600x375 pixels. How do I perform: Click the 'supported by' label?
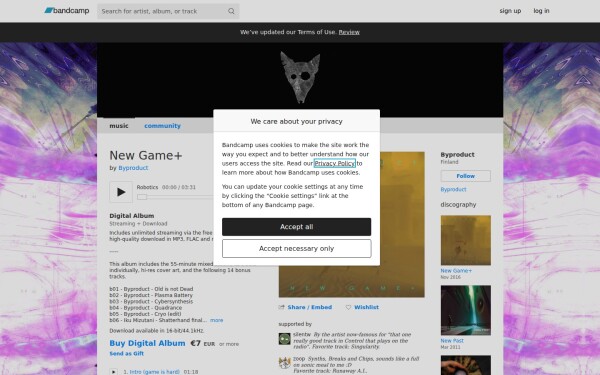click(295, 324)
